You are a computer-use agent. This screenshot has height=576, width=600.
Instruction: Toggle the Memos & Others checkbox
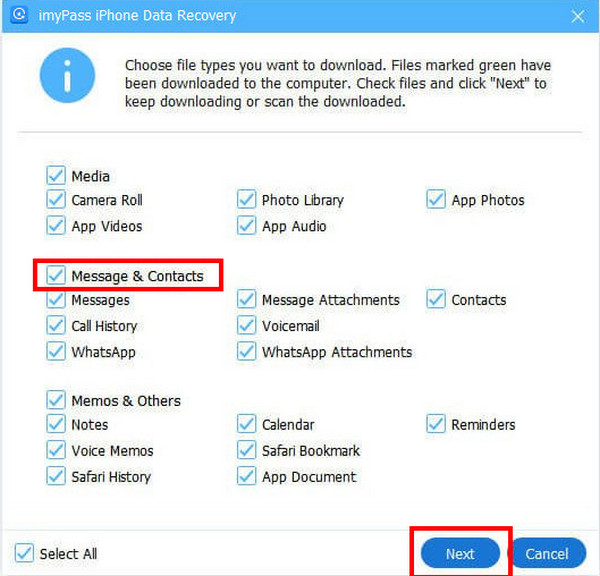point(56,400)
